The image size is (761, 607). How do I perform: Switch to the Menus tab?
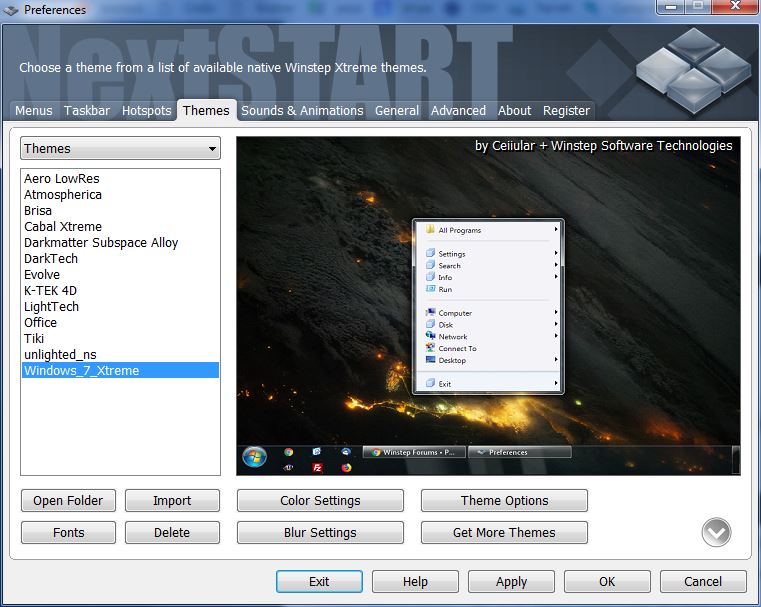pyautogui.click(x=34, y=111)
